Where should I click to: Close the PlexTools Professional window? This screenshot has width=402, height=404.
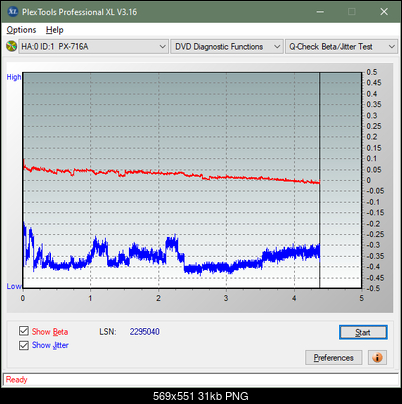[384, 12]
